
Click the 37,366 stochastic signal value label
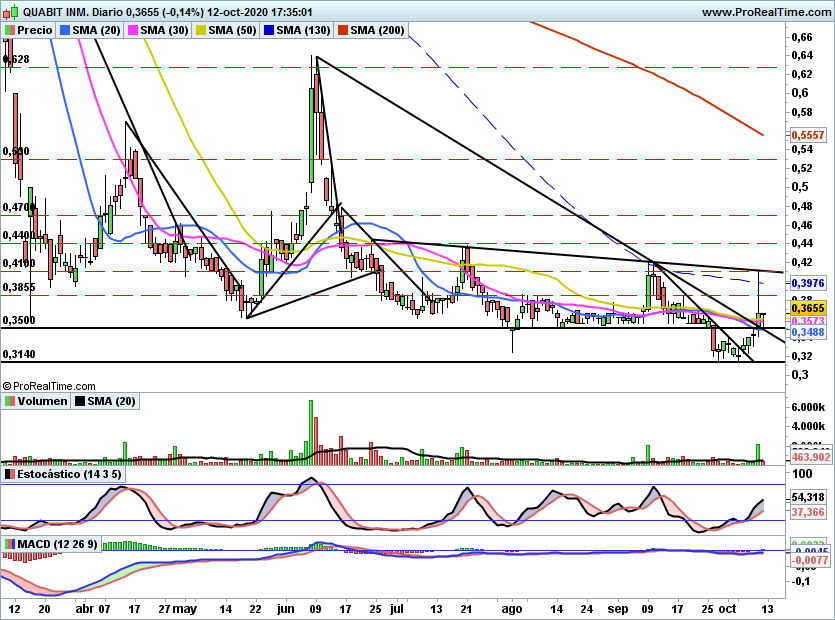coord(808,512)
